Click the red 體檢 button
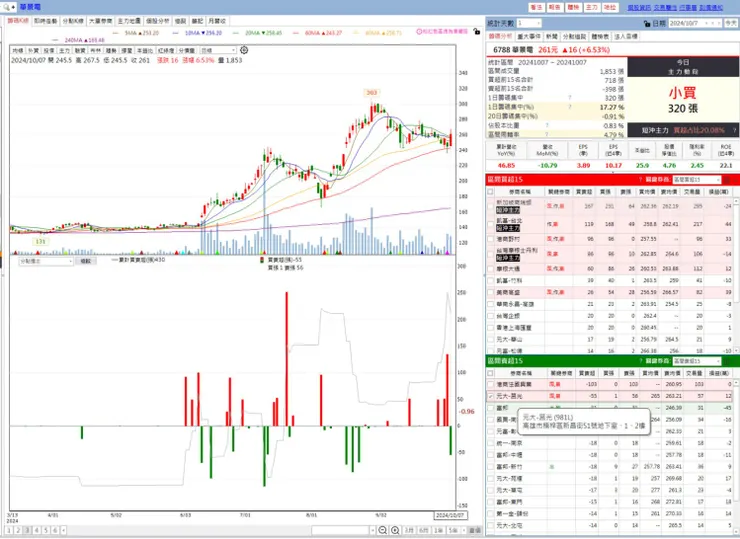The image size is (740, 539). tap(573, 8)
